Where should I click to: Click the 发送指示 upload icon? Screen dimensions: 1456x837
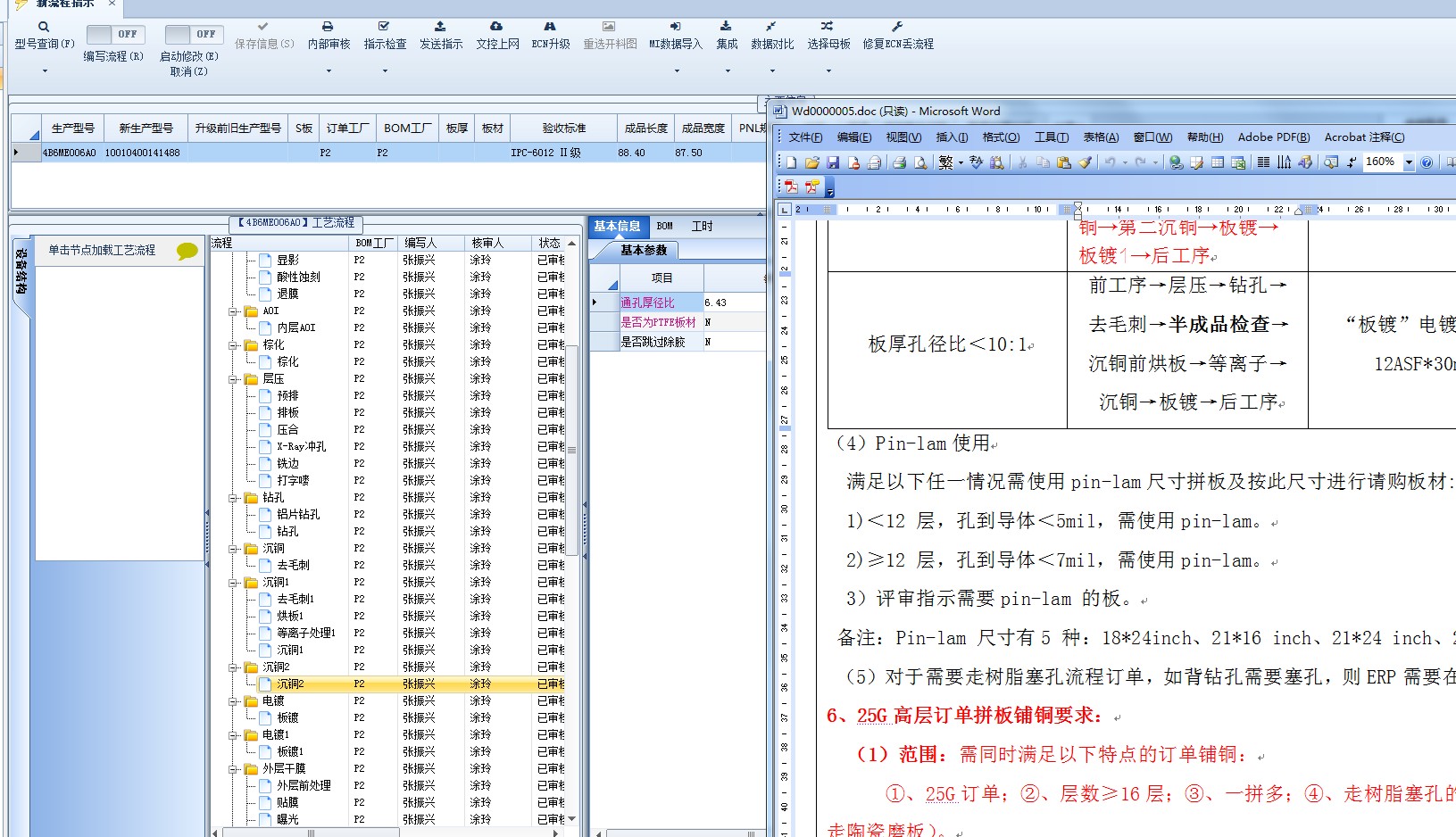(440, 27)
